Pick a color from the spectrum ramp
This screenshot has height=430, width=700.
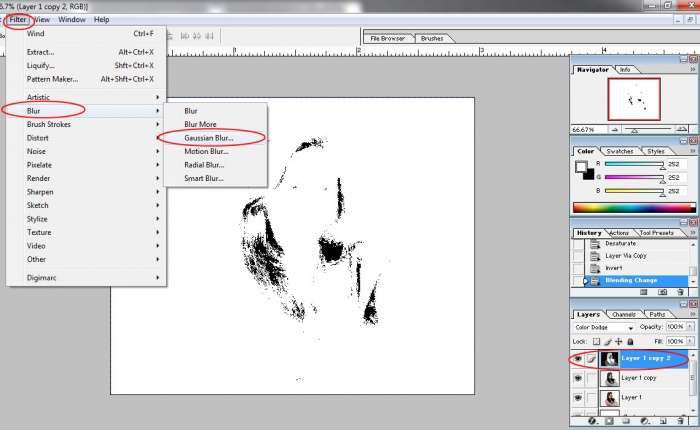634,208
